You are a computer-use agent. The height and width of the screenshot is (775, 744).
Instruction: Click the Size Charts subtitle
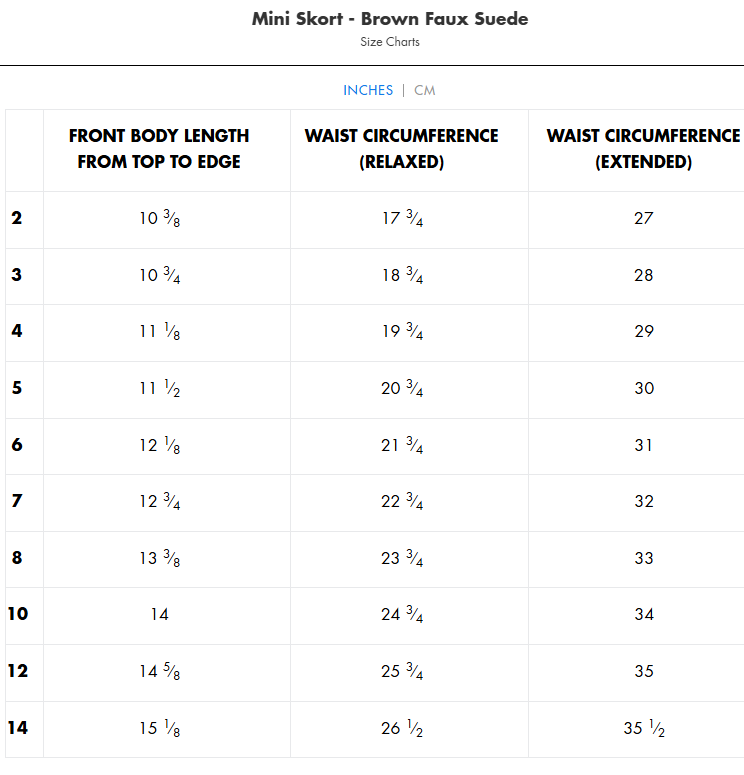tap(390, 42)
